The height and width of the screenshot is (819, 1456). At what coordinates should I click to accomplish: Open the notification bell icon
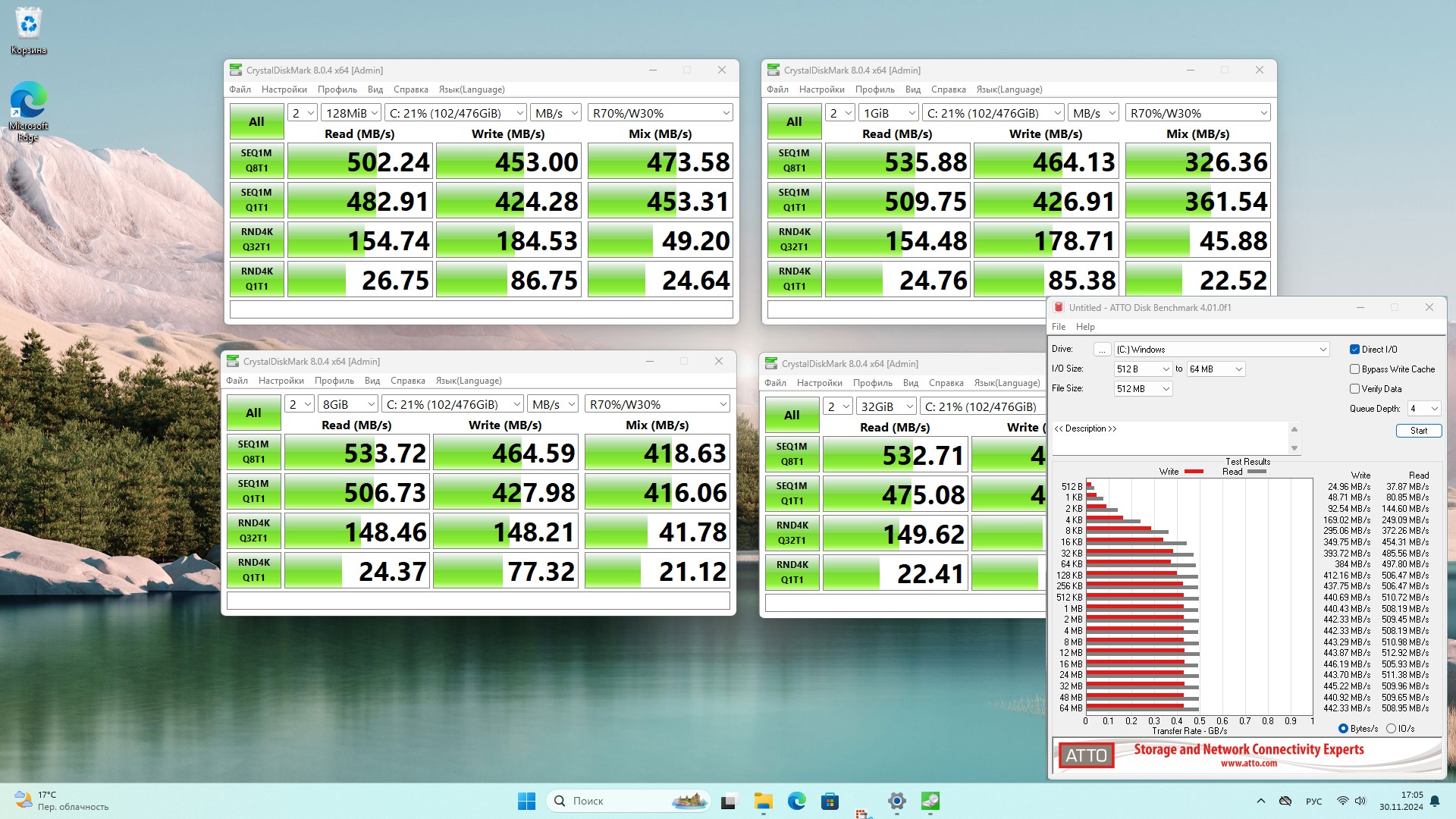pos(1435,801)
